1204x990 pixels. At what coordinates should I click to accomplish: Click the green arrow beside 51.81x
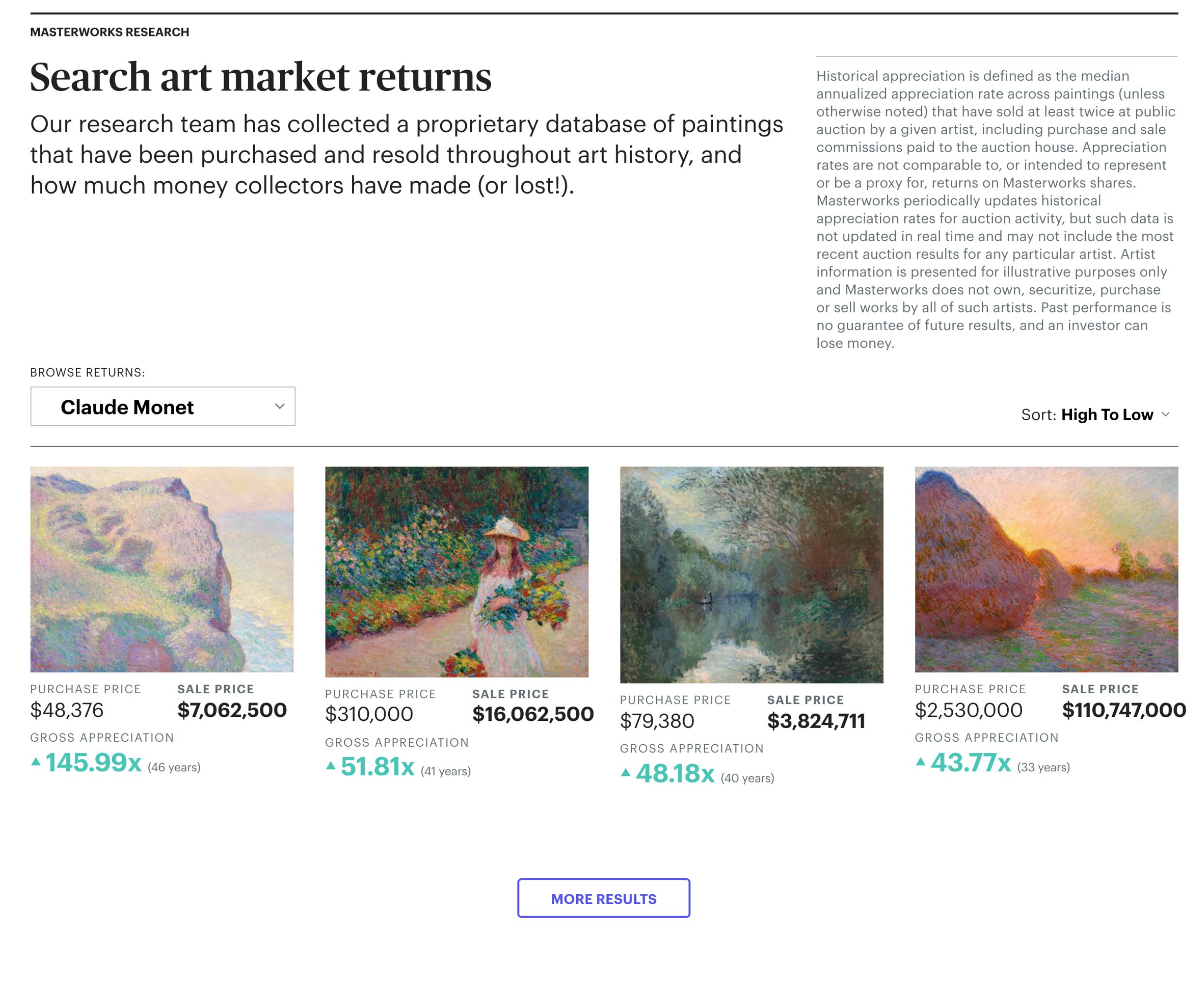pyautogui.click(x=330, y=766)
